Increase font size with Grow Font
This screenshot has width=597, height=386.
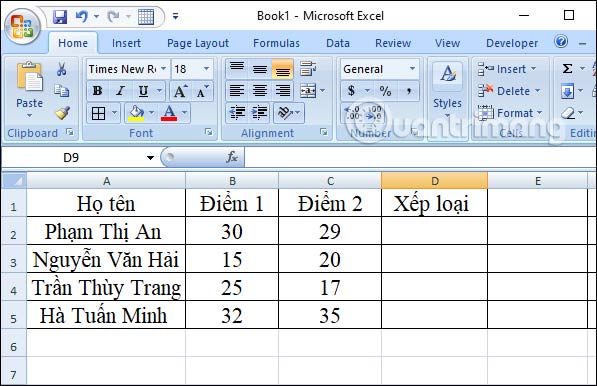coord(180,91)
